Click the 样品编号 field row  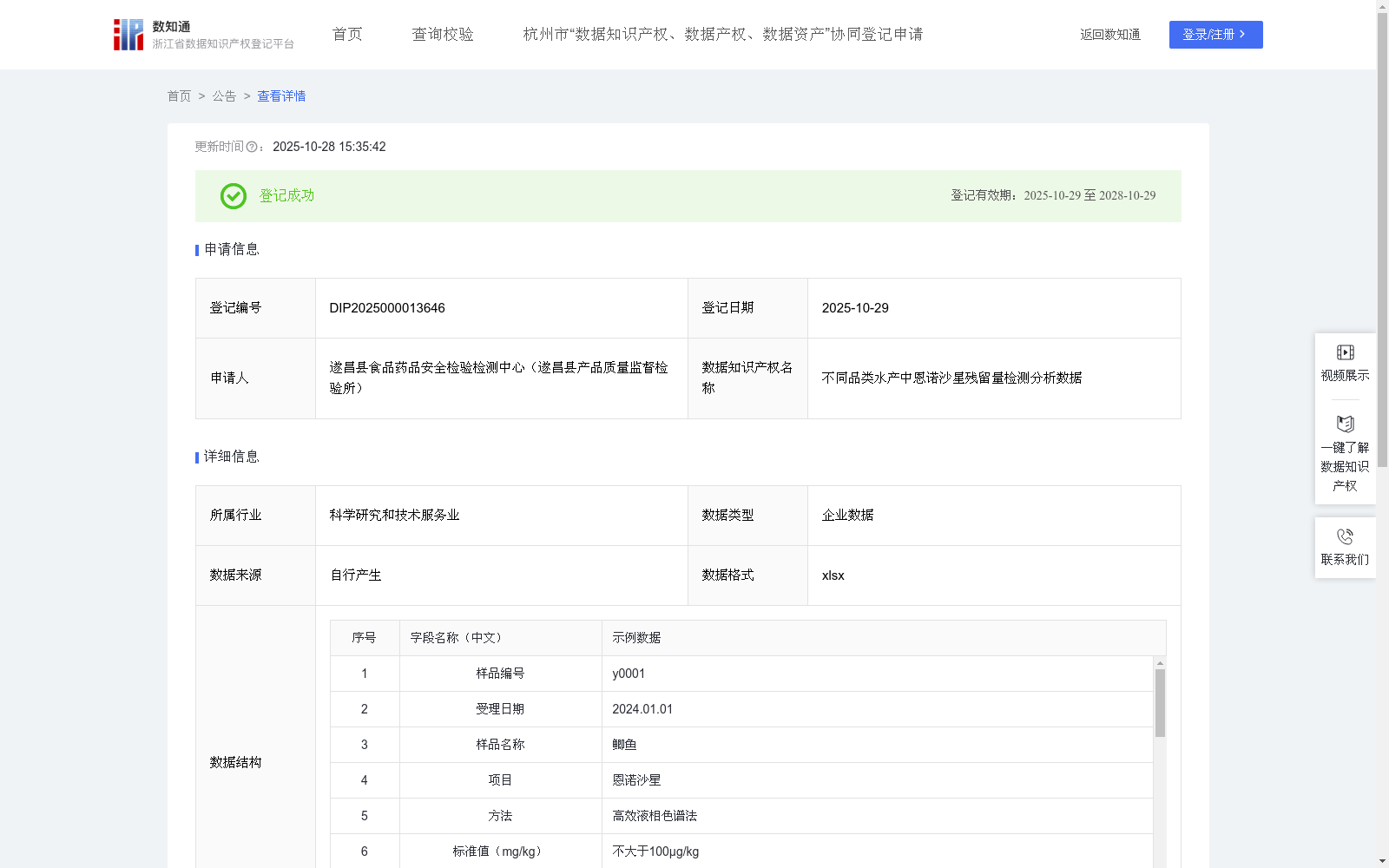coord(742,674)
